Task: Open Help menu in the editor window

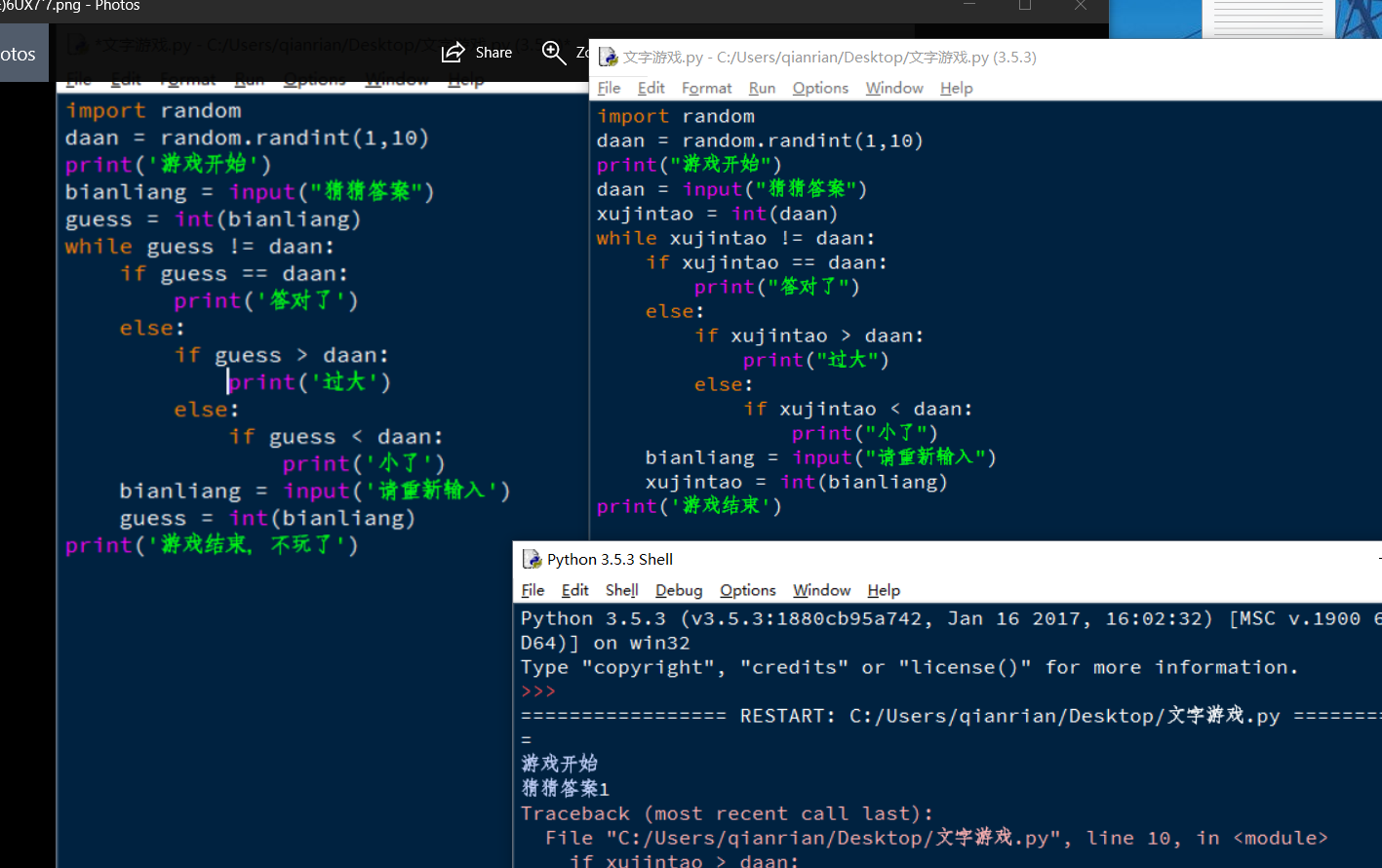Action: click(957, 88)
